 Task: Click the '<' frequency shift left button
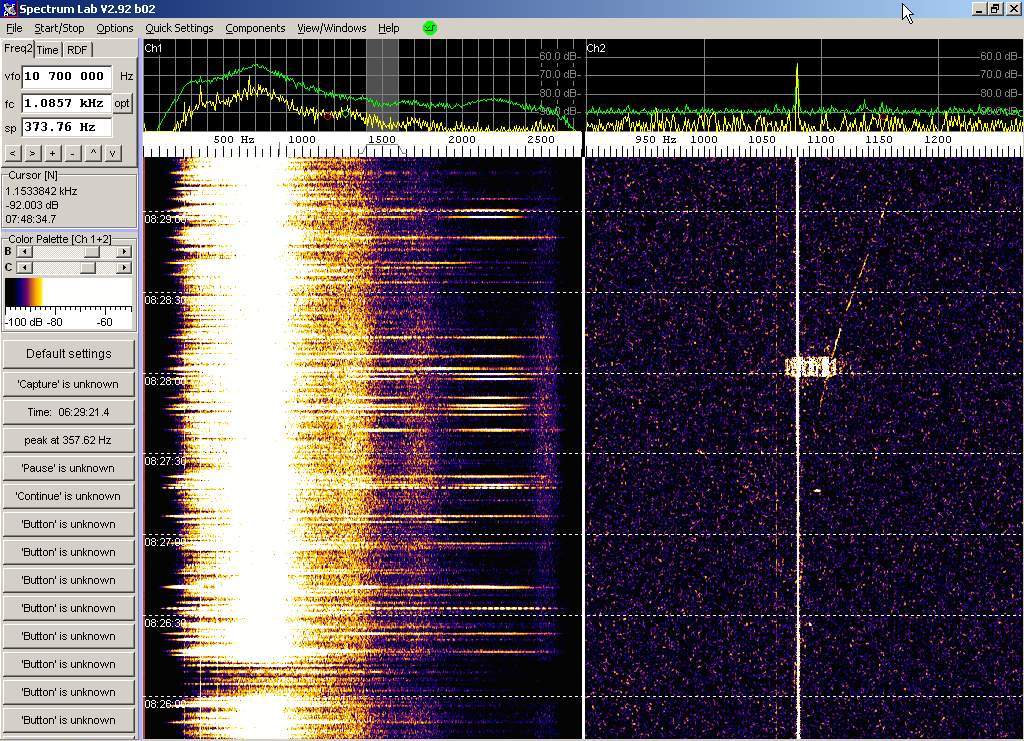tap(13, 153)
